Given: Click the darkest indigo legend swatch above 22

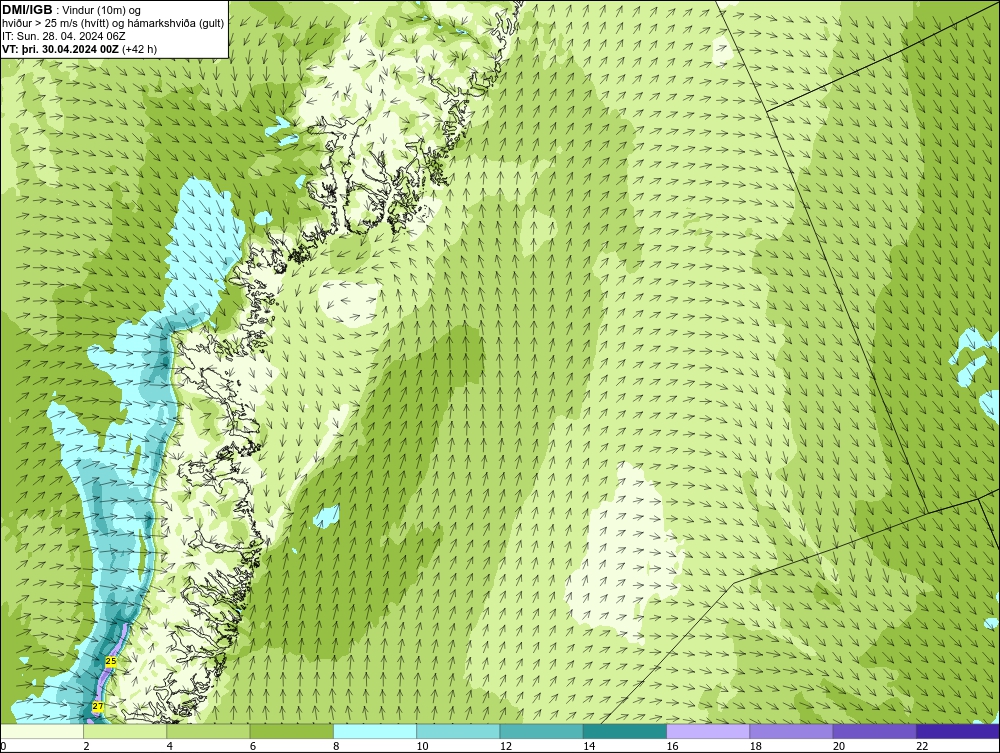Looking at the screenshot, I should 958,731.
